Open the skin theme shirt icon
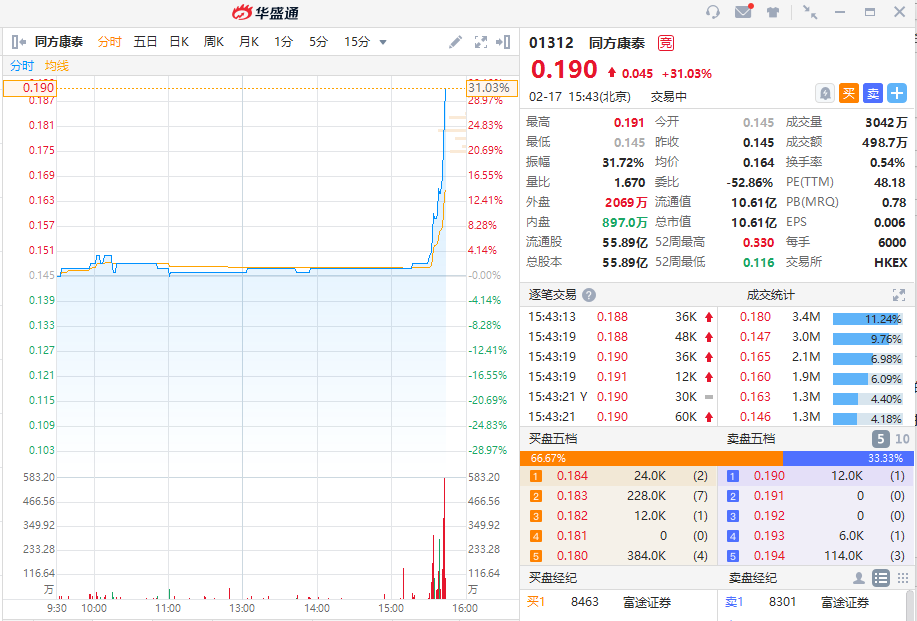The width and height of the screenshot is (917, 621). (x=773, y=12)
